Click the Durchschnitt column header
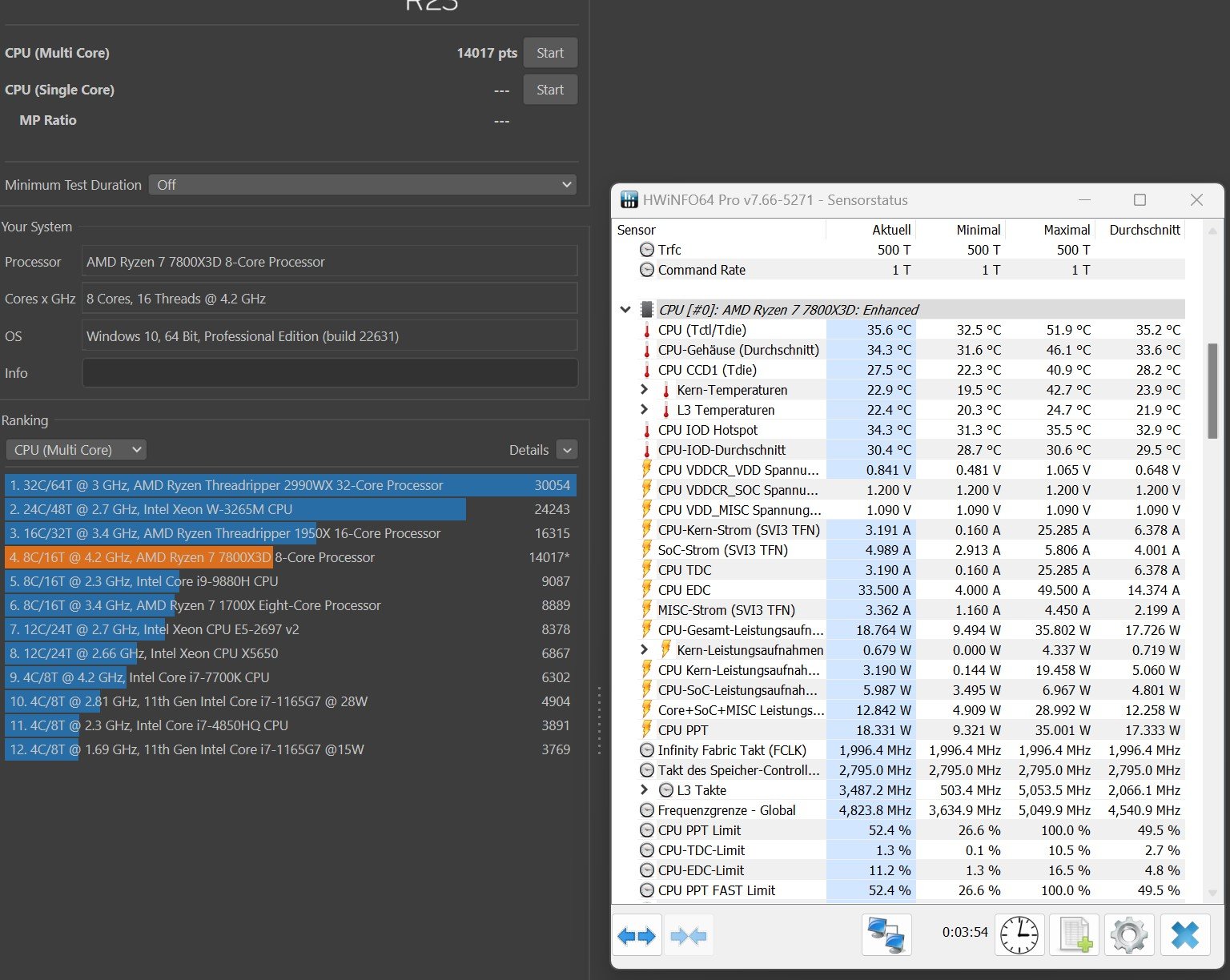The height and width of the screenshot is (980, 1230). tap(1140, 230)
